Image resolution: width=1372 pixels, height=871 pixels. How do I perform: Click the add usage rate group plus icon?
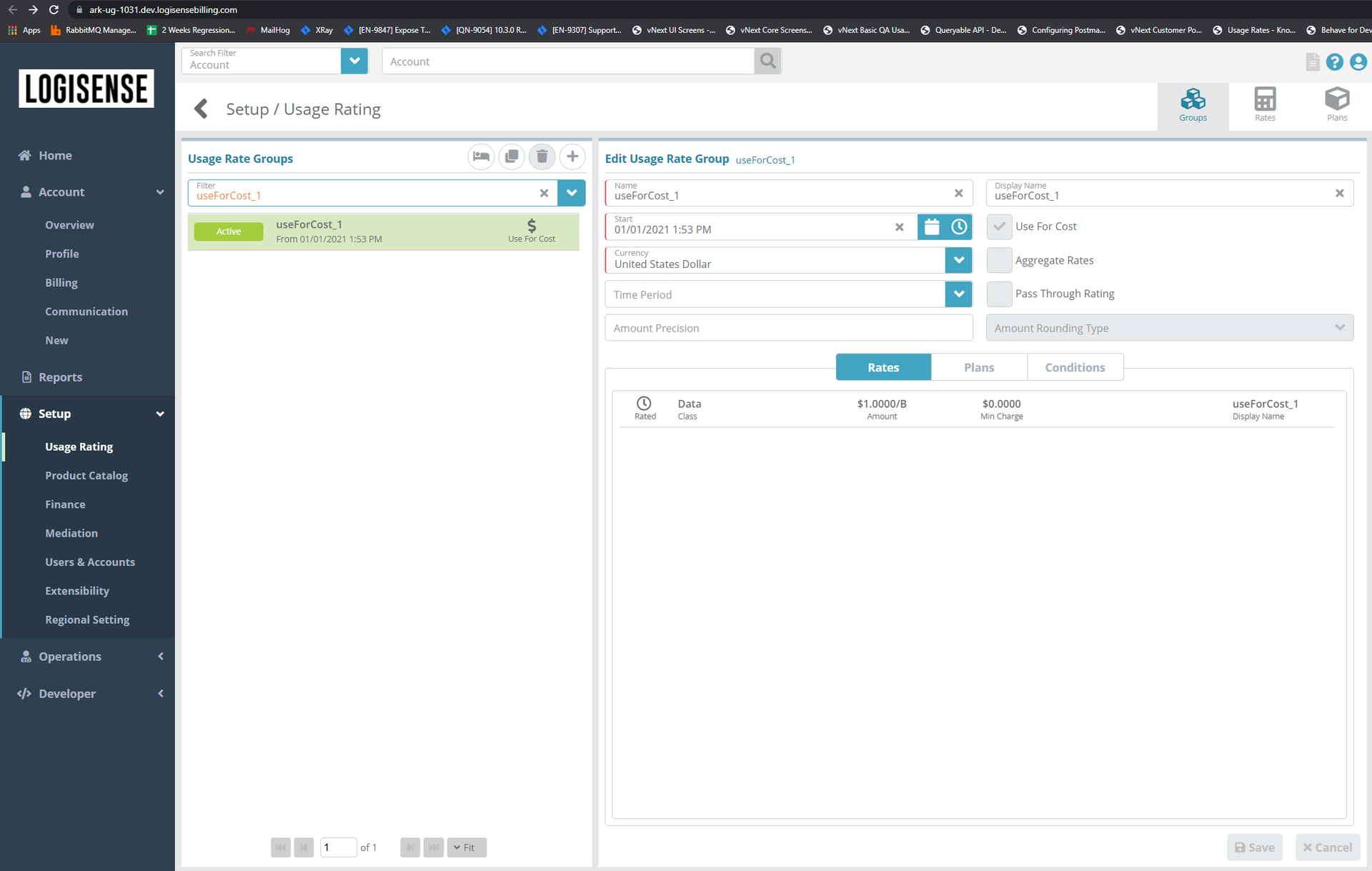point(572,156)
